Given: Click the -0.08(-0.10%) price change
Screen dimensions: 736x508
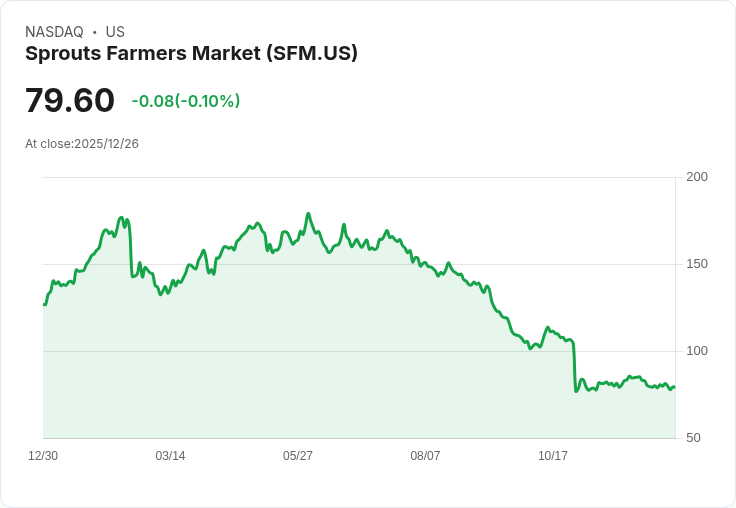Looking at the screenshot, I should tap(186, 101).
